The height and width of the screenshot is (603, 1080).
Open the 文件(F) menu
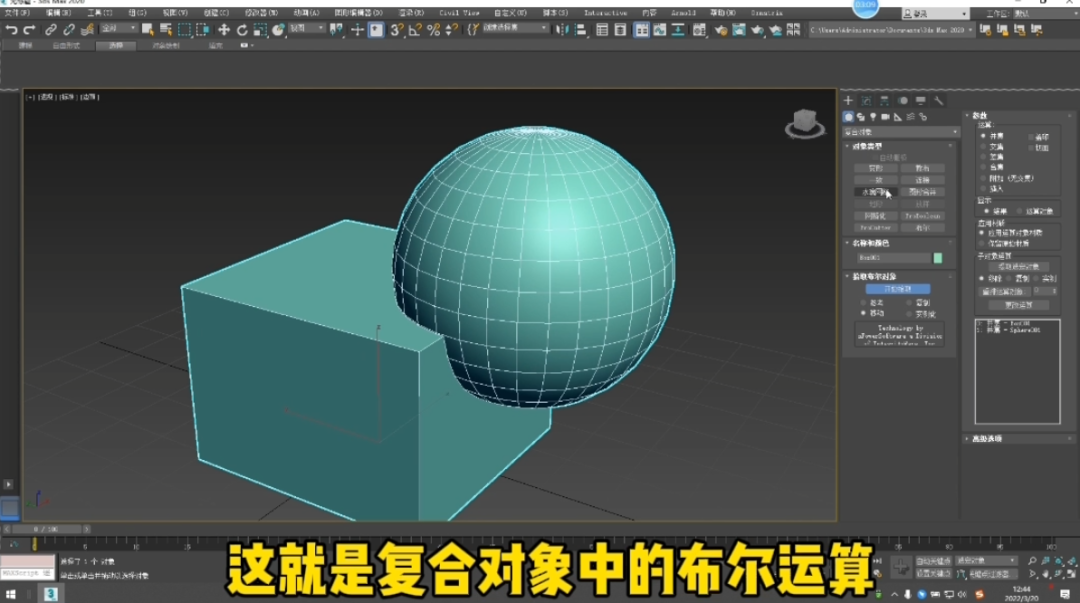[17, 12]
